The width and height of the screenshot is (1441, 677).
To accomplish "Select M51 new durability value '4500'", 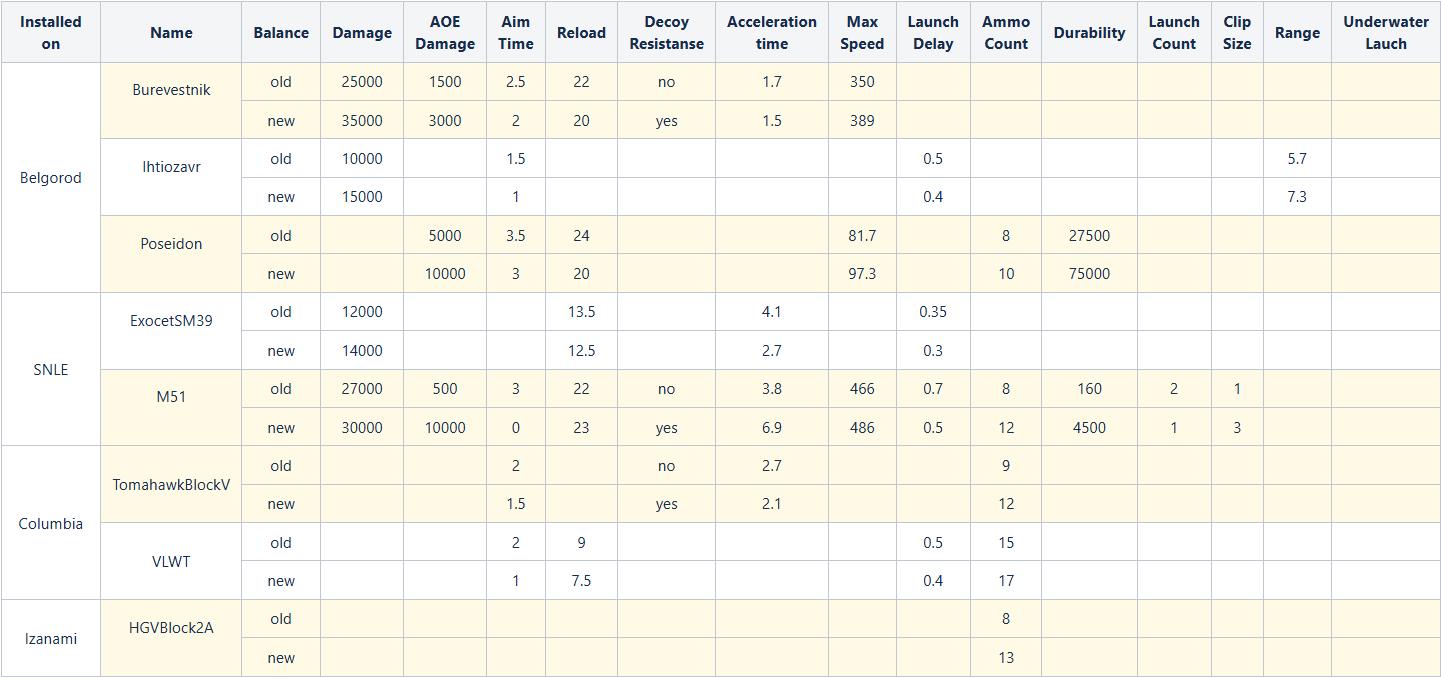I will [1089, 427].
